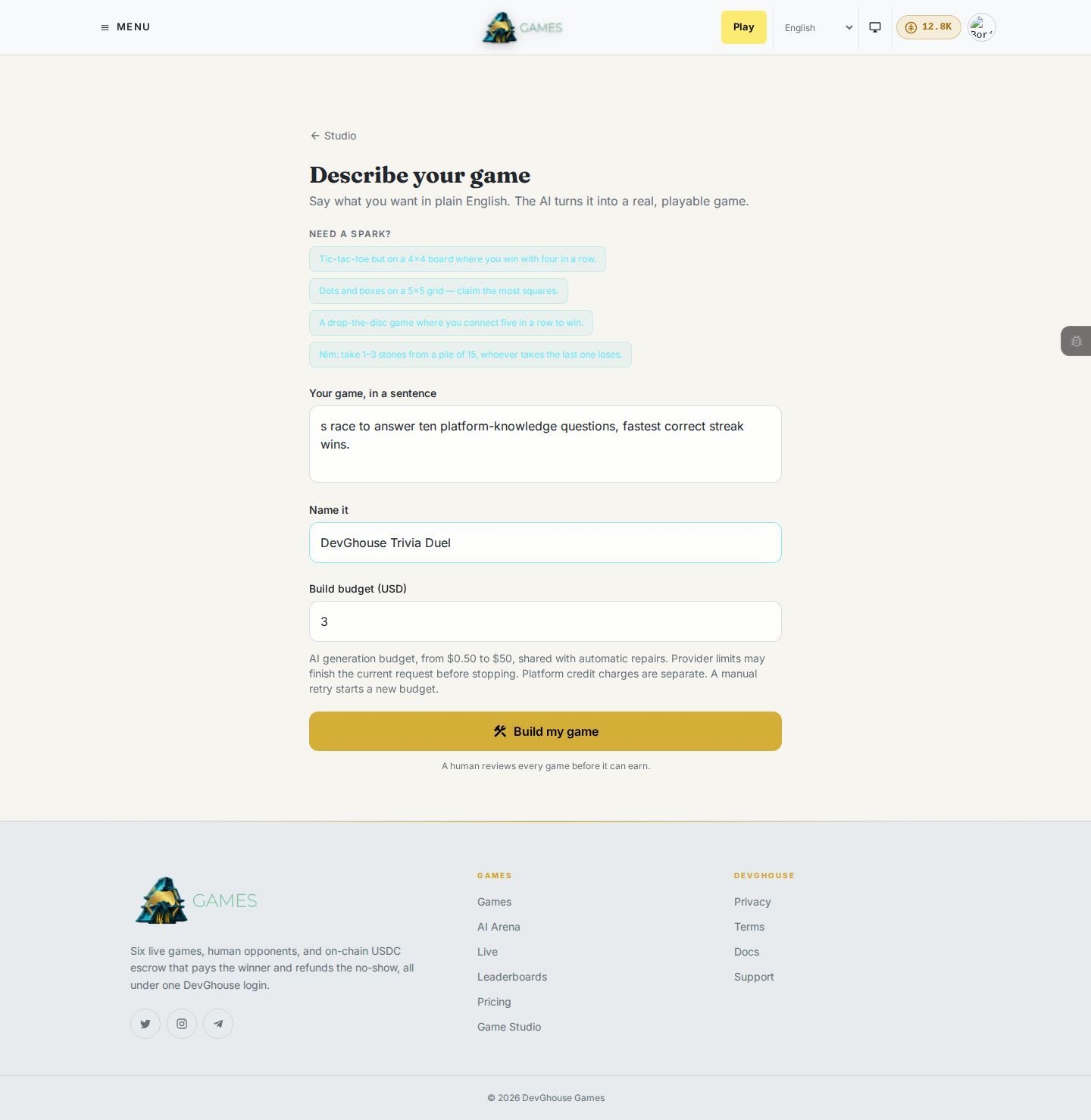Click the © 2026 DevGhouse Games text
Screen dimensions: 1091x1120
545,1098
